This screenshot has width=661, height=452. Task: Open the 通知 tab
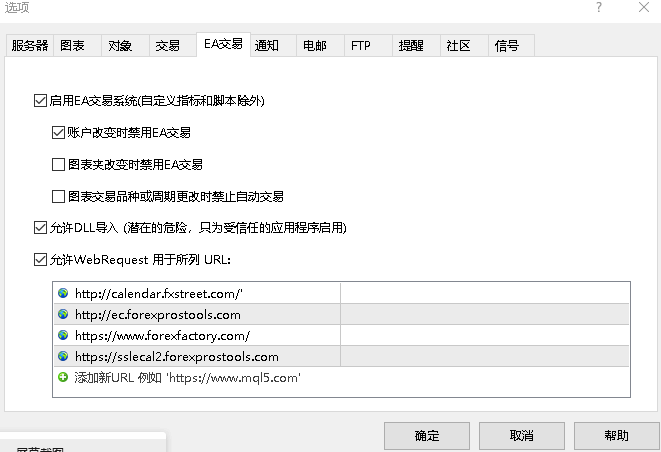pos(274,46)
